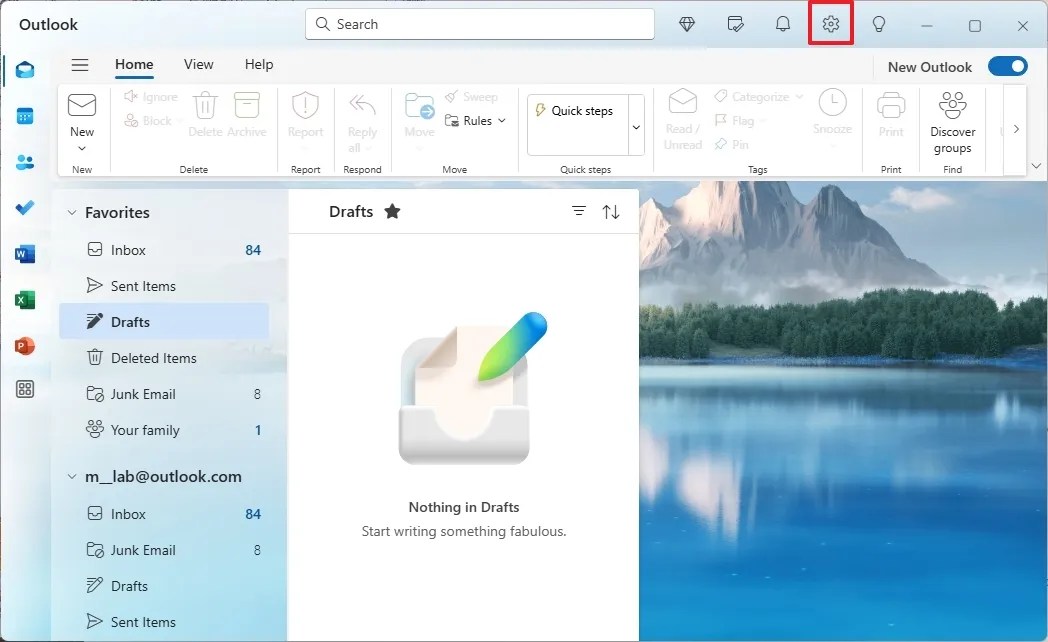Collapse the Favorites section
This screenshot has height=642, width=1048.
70,212
